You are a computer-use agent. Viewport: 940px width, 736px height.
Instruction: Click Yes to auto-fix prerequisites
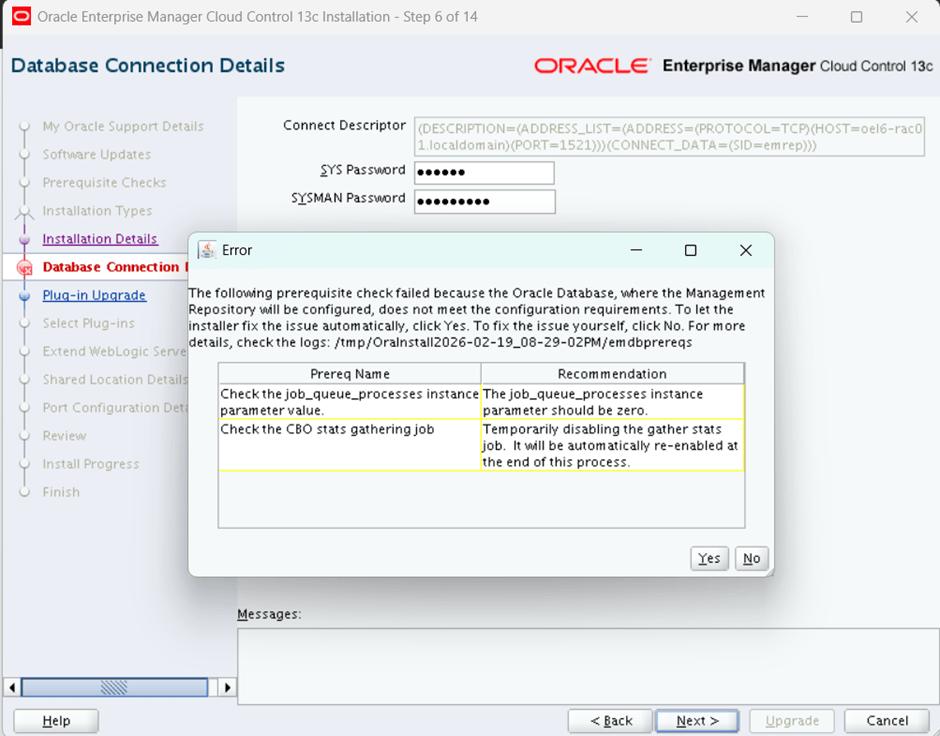[x=709, y=559]
